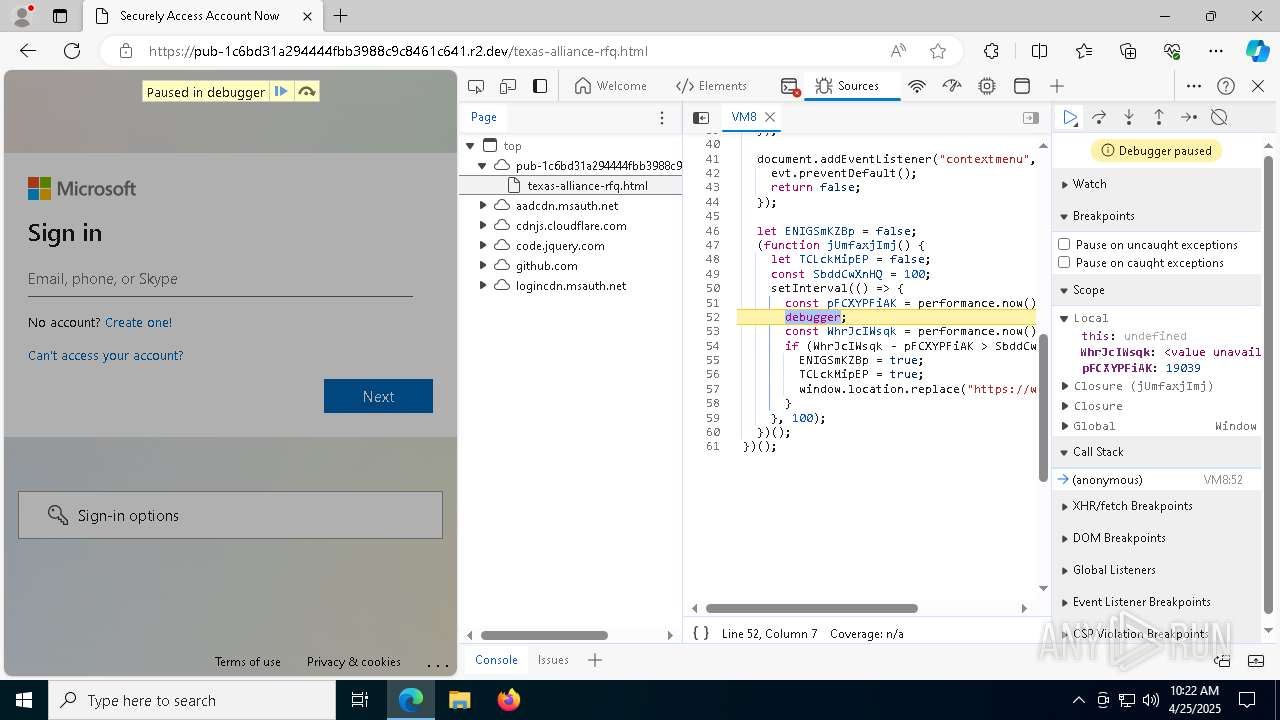This screenshot has height=720, width=1280.
Task: Hide the debugger sidebar toggle
Action: point(1031,117)
